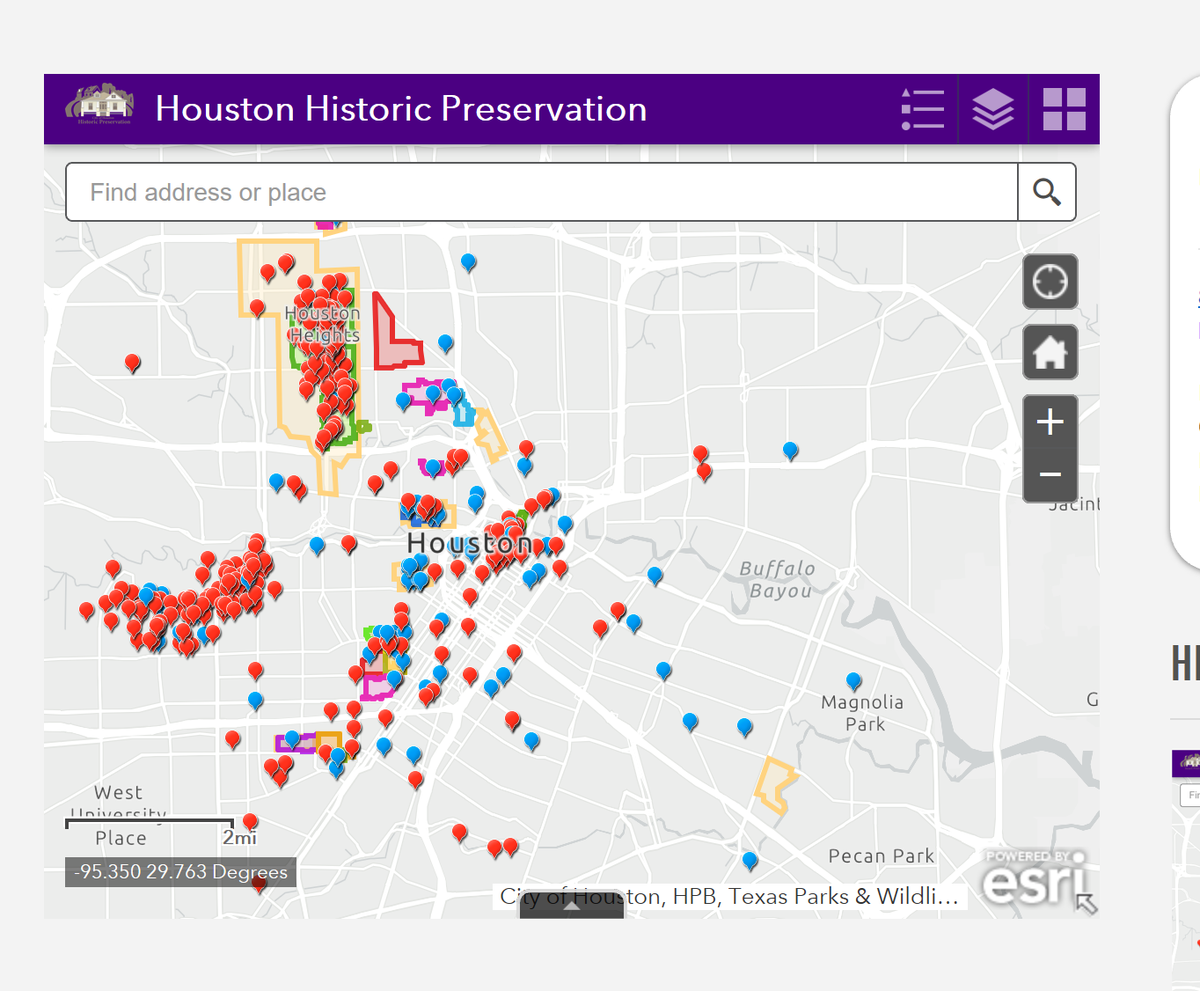Image resolution: width=1200 pixels, height=991 pixels.
Task: Click the Houston Historic Preservation title
Action: click(401, 108)
